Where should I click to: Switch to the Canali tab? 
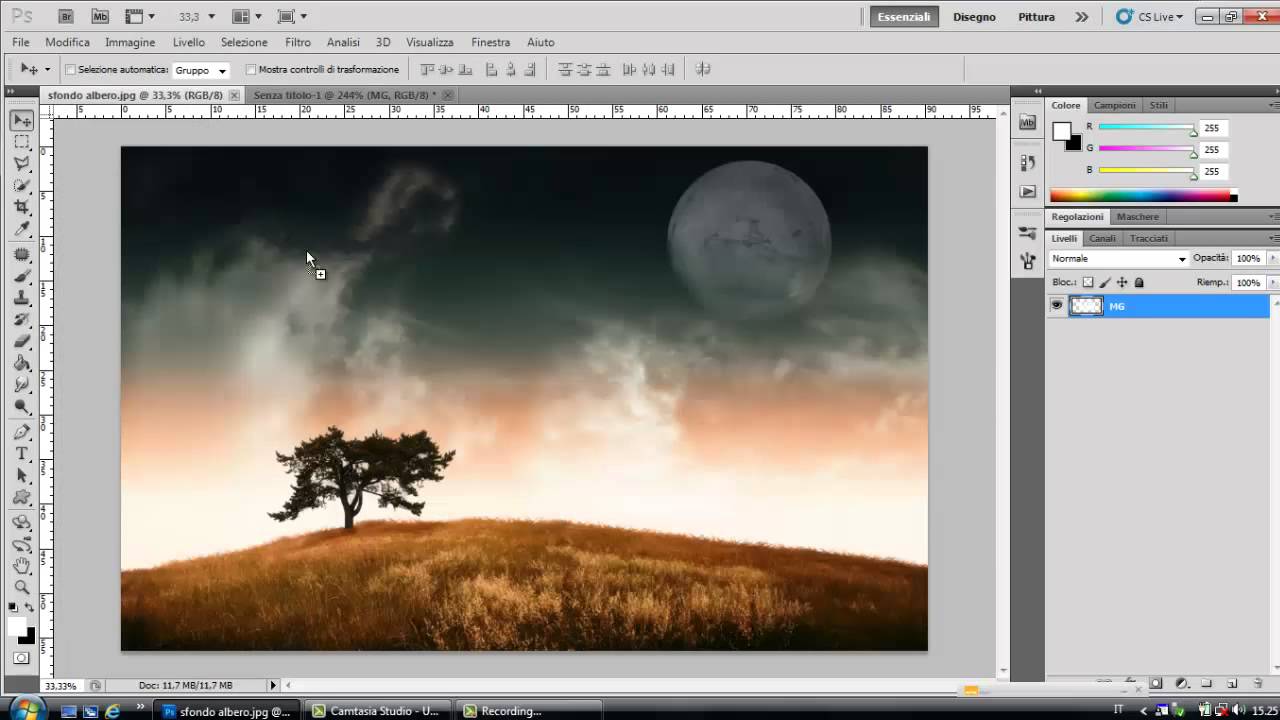(1102, 238)
